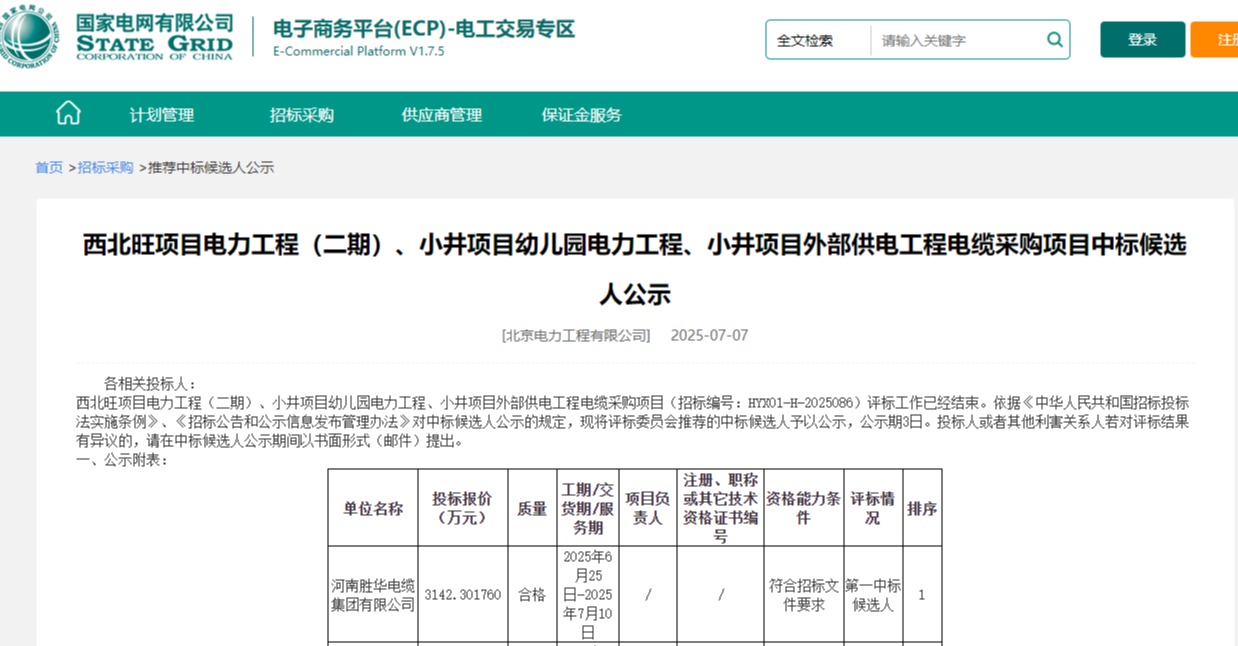Go to home via house icon
The image size is (1238, 646).
[68, 114]
